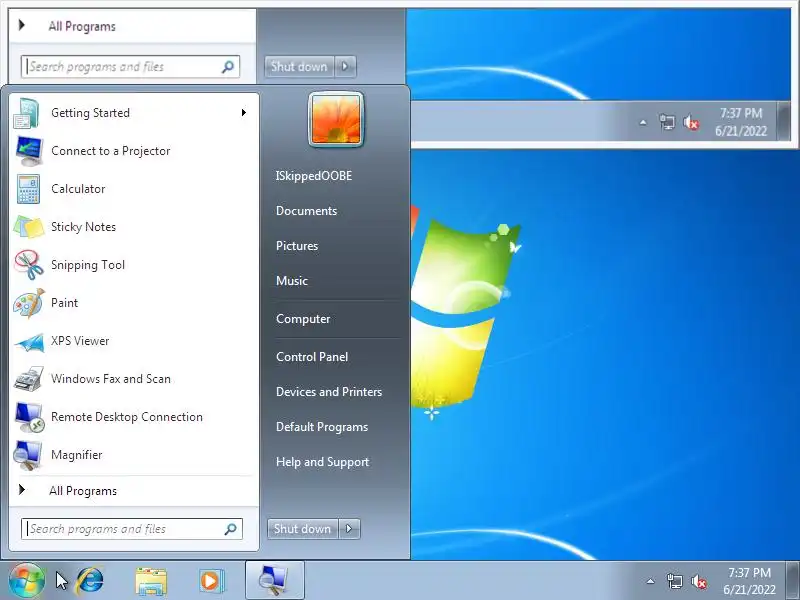Open the Music library
800x600 pixels.
292,281
